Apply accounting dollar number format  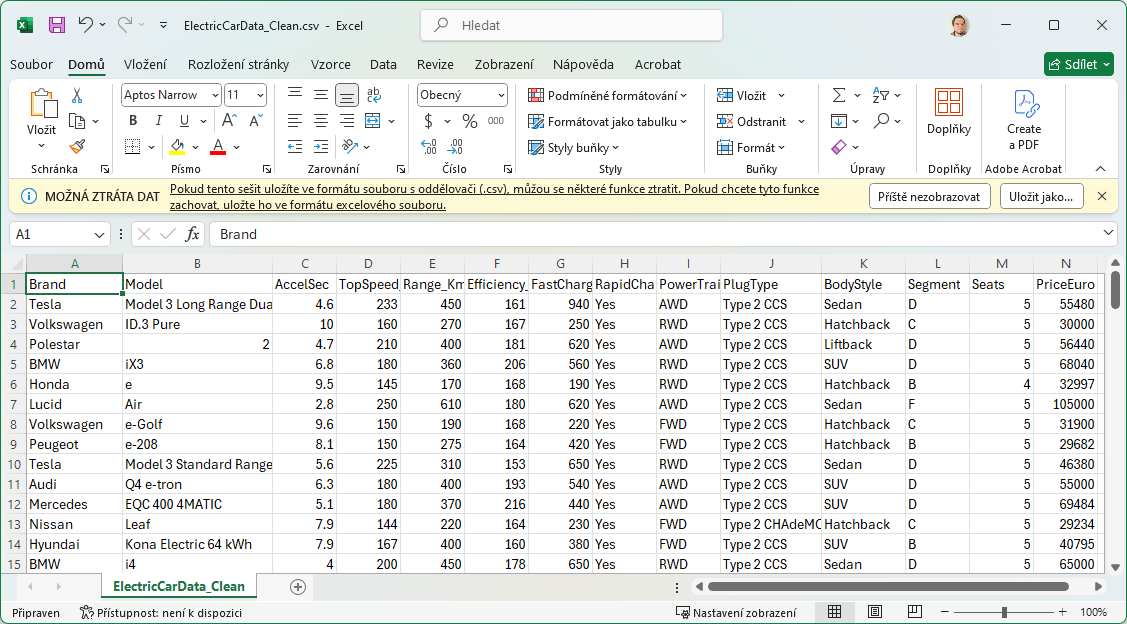click(x=429, y=121)
